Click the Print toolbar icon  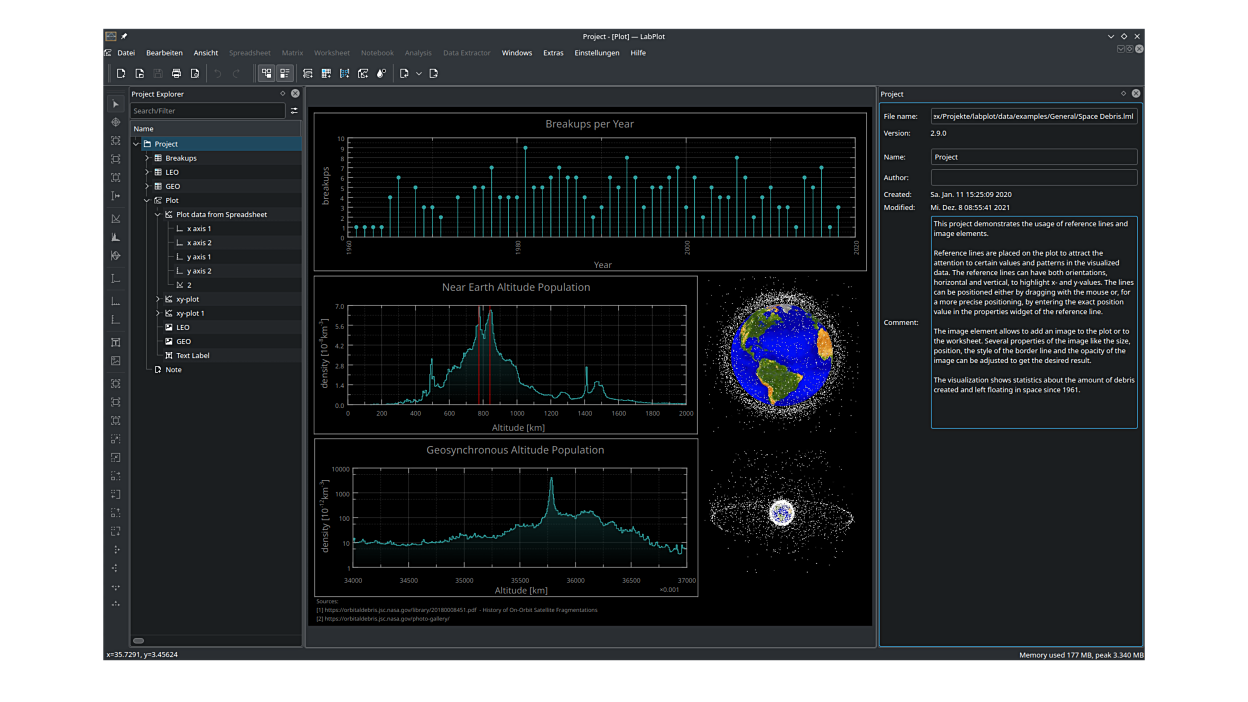176,74
